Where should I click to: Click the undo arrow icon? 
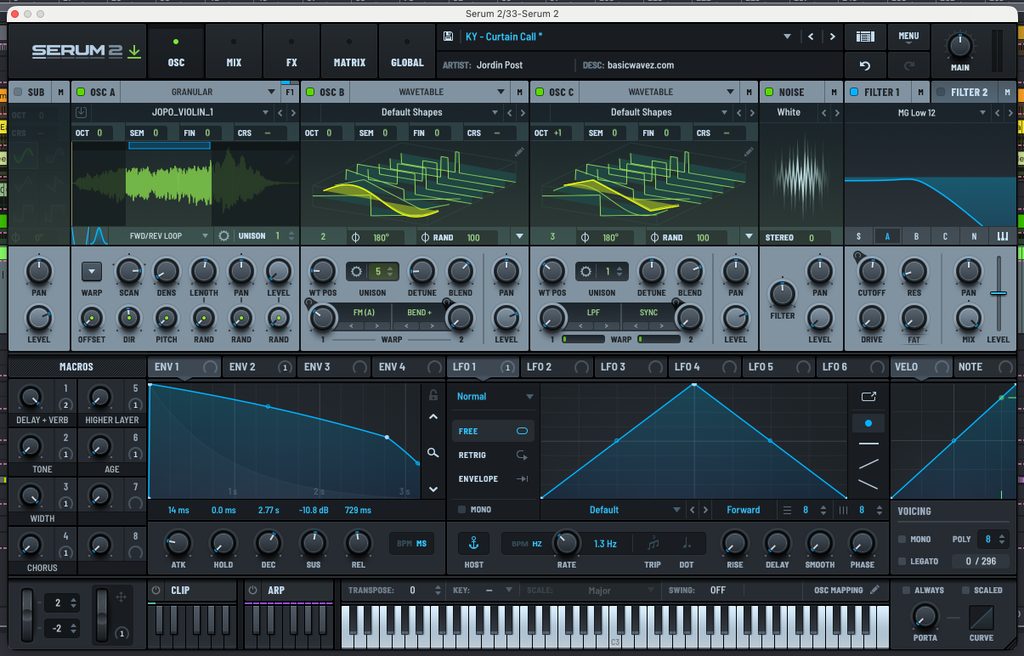pyautogui.click(x=865, y=65)
